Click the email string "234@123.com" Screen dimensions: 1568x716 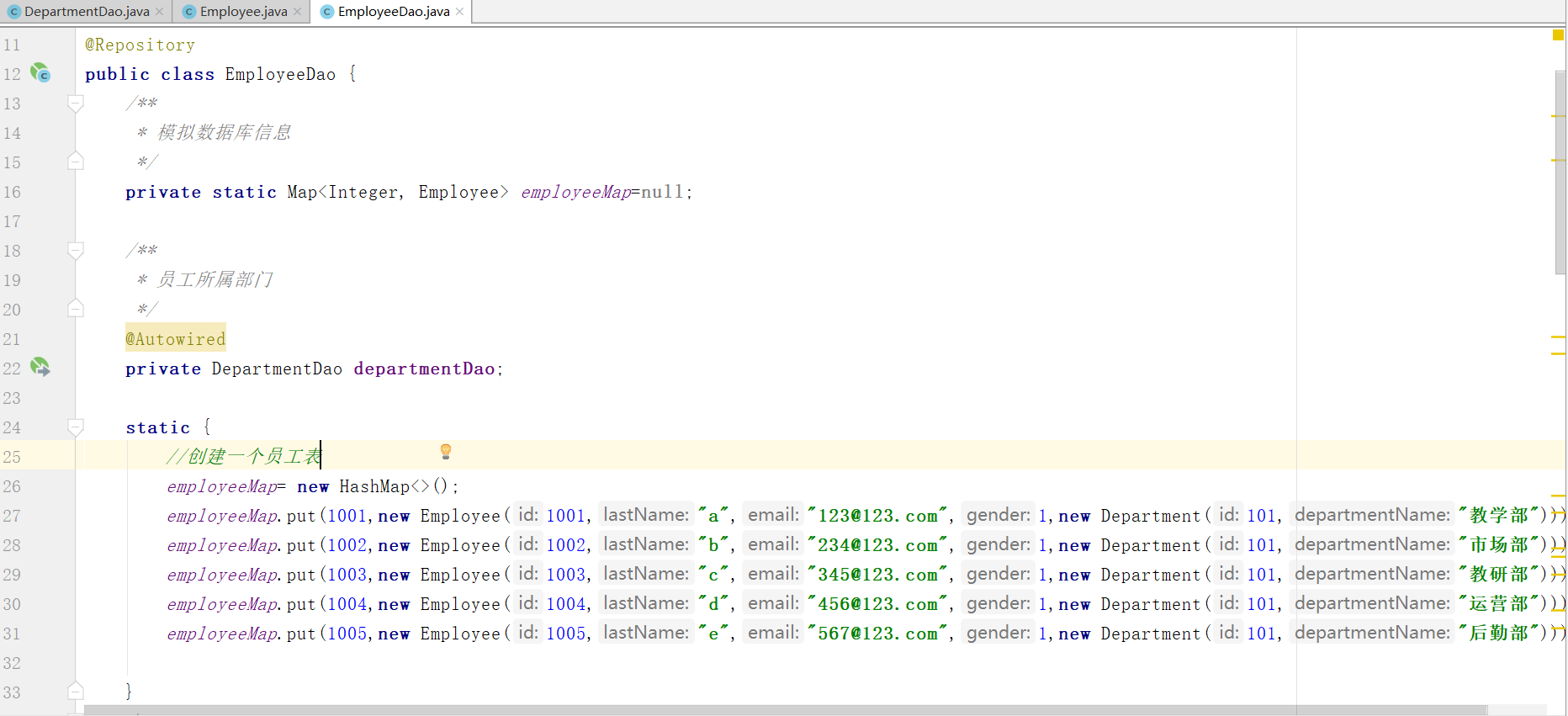[877, 545]
